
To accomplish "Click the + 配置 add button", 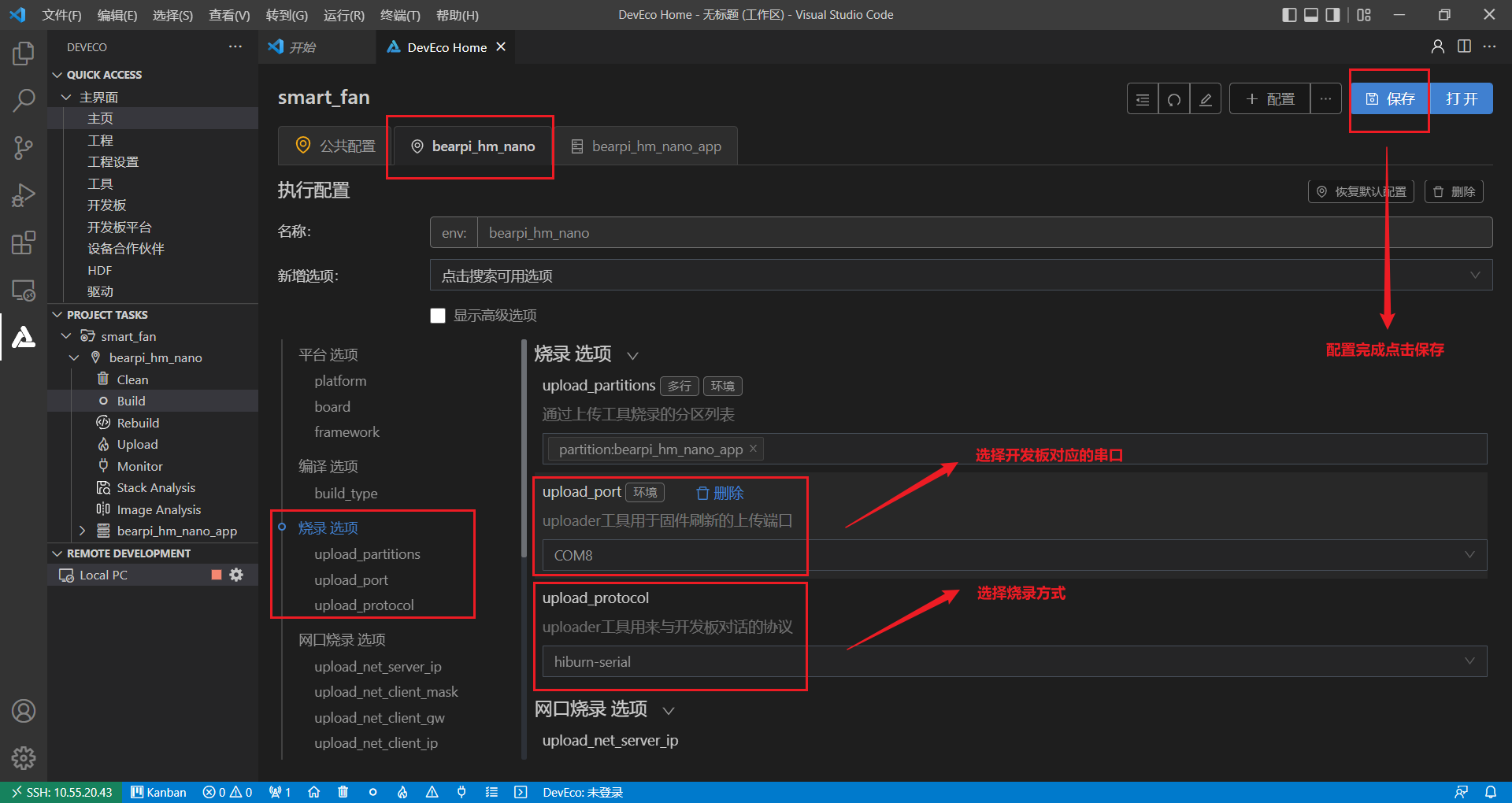I will pyautogui.click(x=1270, y=99).
